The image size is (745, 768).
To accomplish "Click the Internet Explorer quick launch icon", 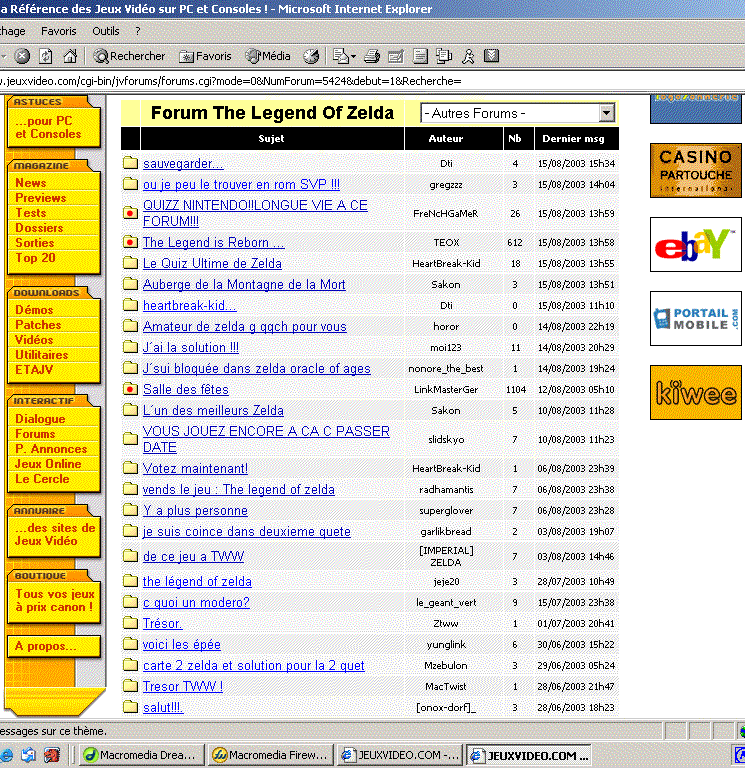I will (7, 755).
